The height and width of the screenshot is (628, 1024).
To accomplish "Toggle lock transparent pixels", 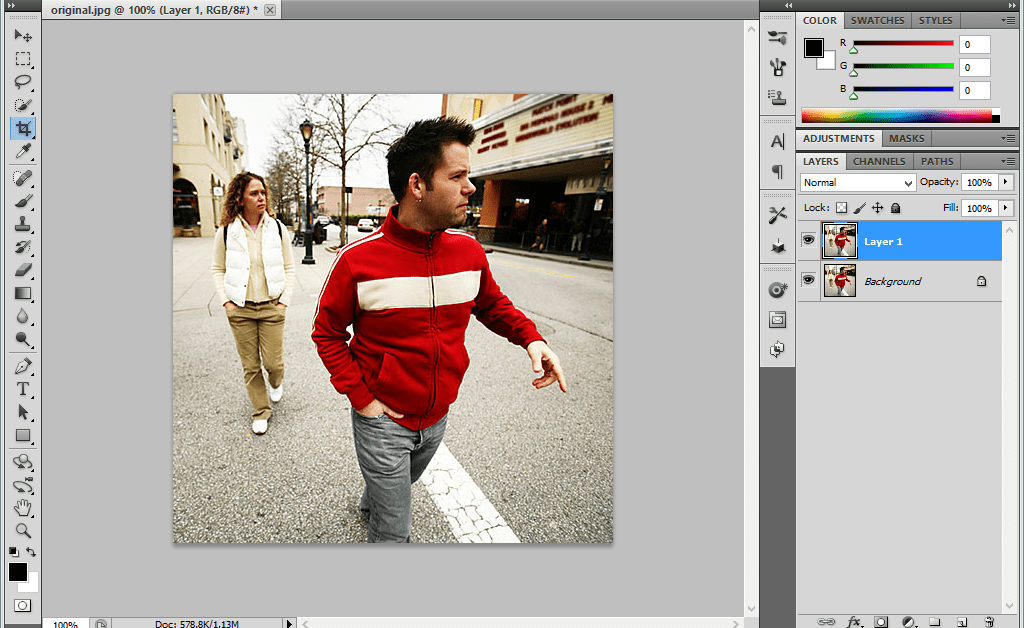I will (842, 208).
